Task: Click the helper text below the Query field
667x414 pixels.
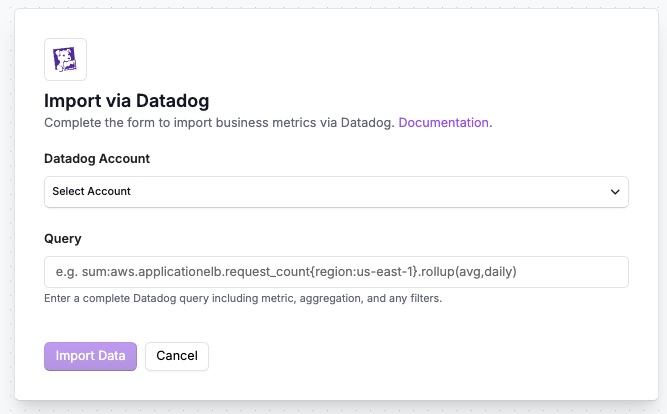Action: coord(243,298)
